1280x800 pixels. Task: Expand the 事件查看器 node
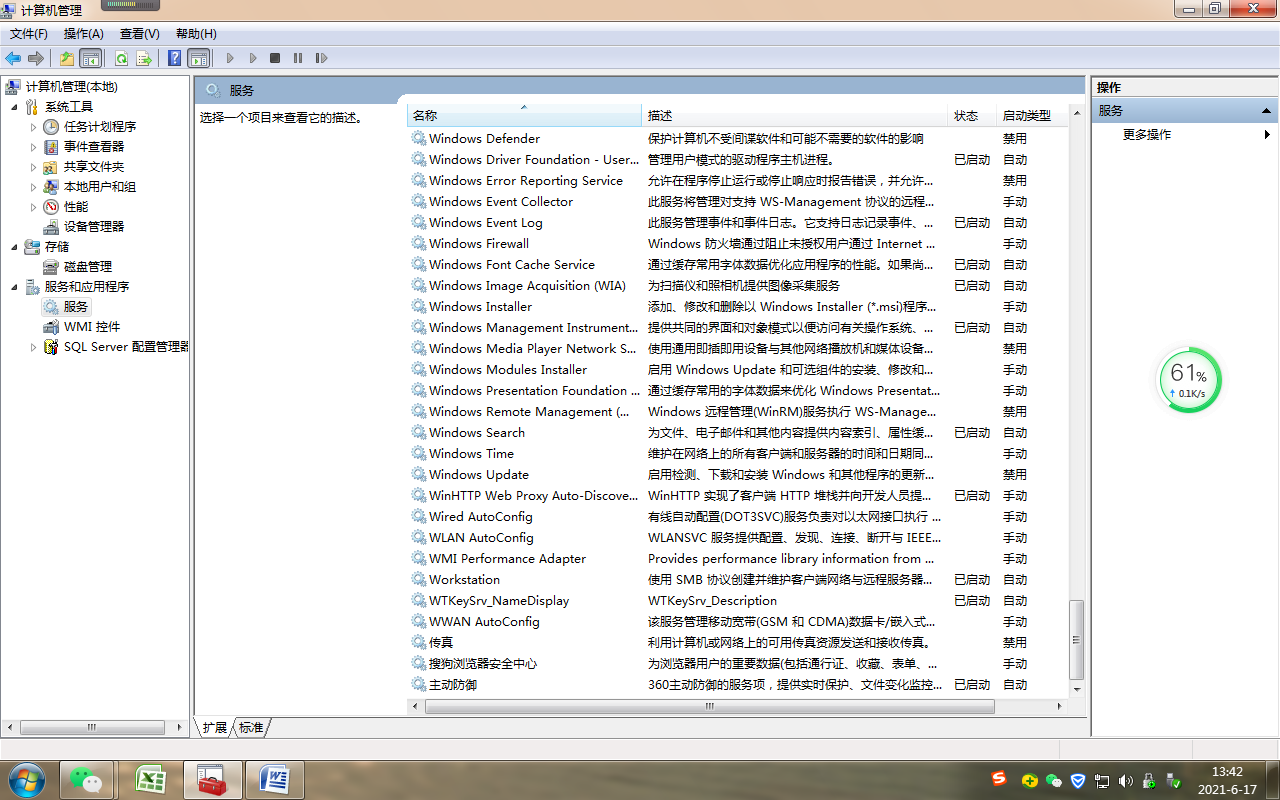[33, 147]
